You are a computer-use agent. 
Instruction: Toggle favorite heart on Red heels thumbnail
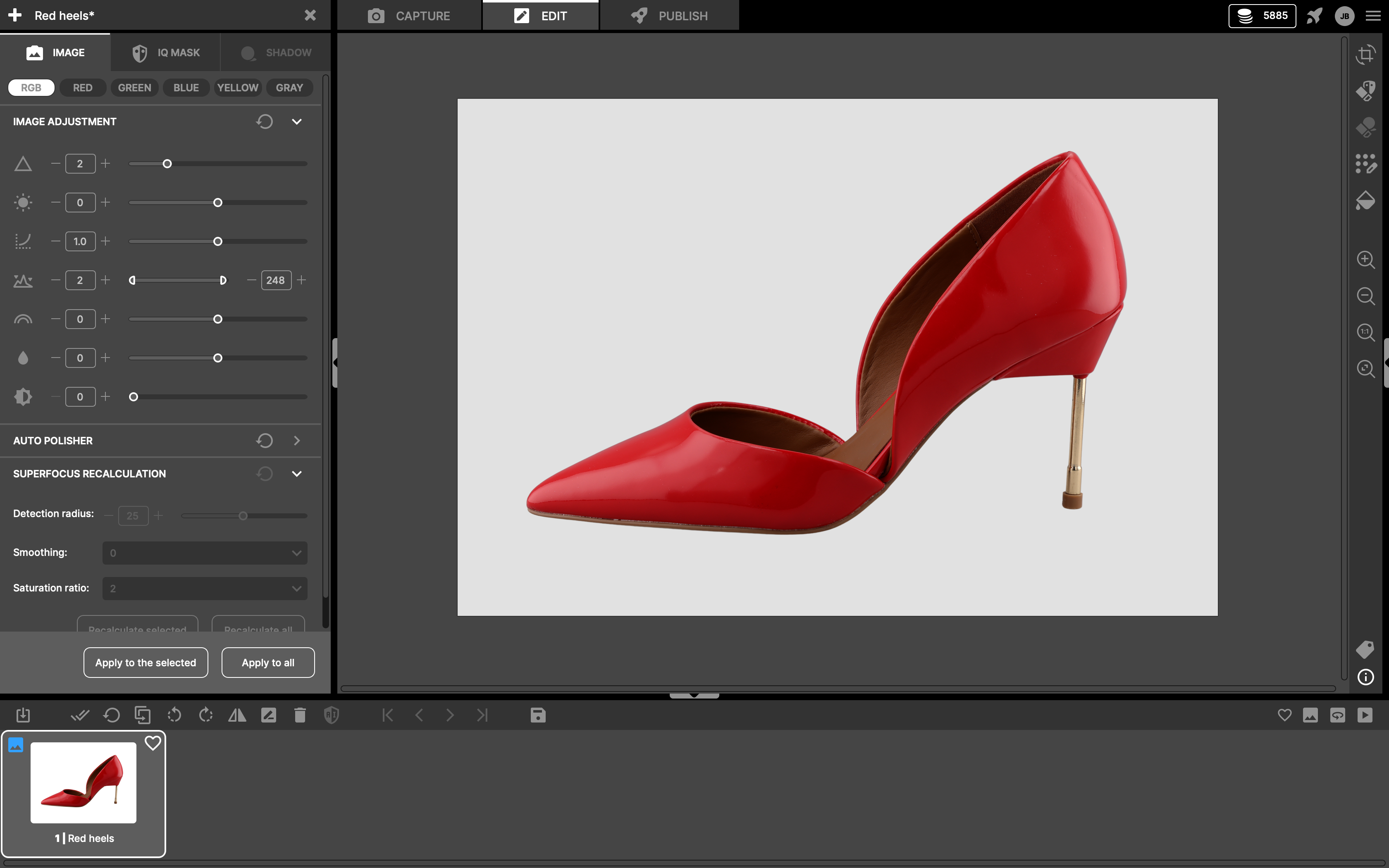[153, 743]
